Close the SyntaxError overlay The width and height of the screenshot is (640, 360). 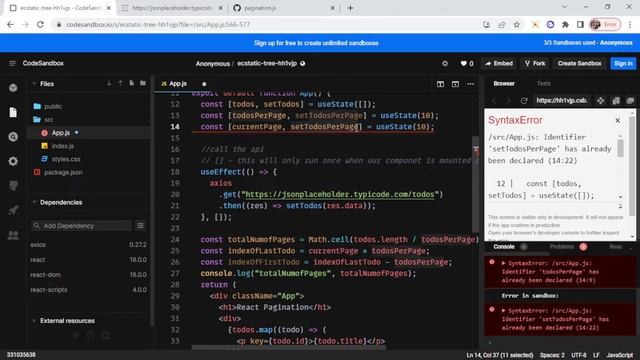[618, 120]
